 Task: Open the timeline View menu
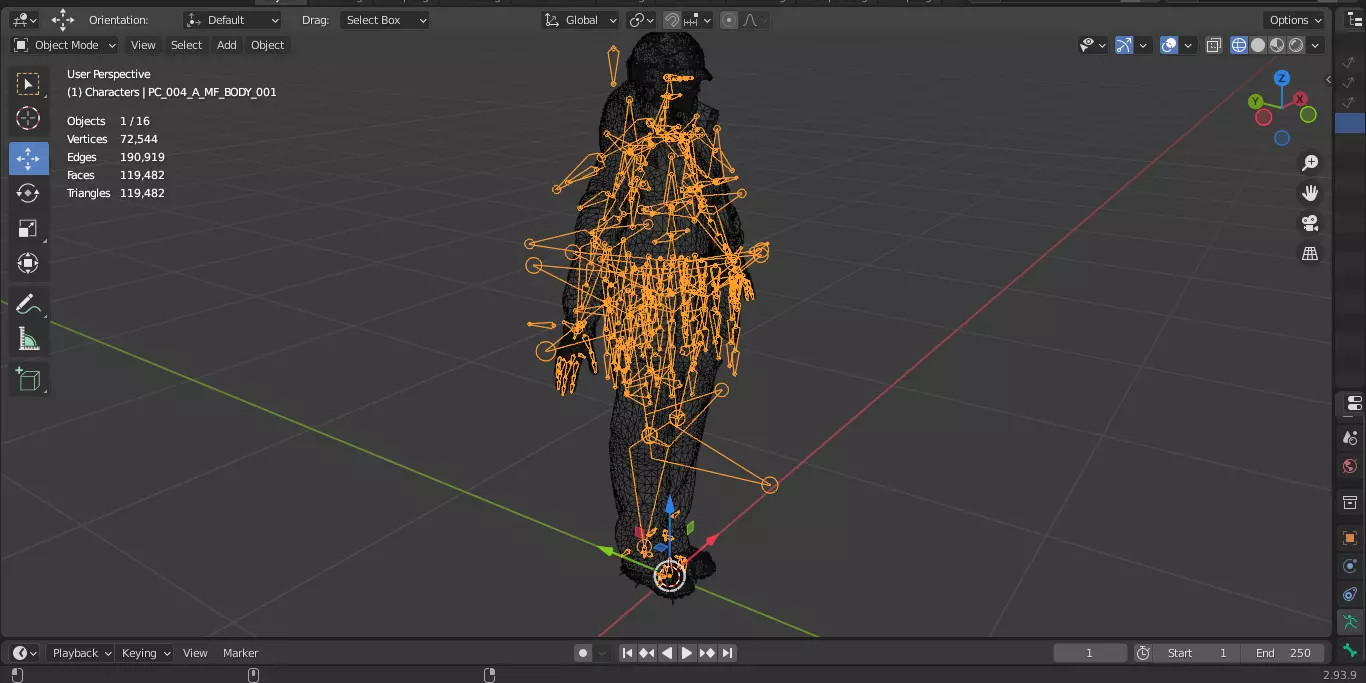[x=195, y=653]
